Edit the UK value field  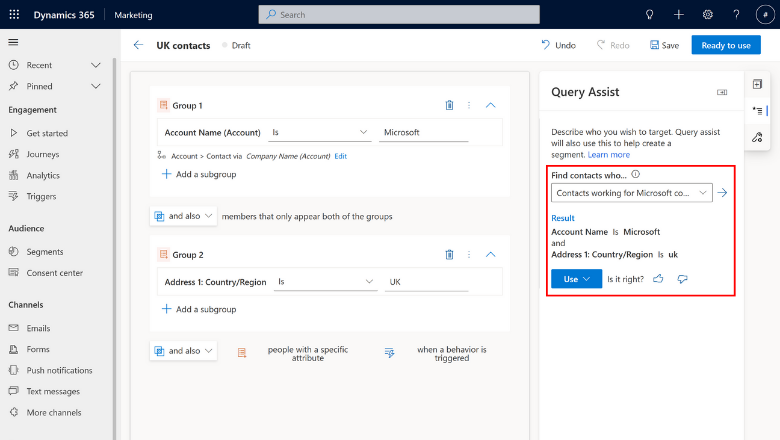[426, 282]
